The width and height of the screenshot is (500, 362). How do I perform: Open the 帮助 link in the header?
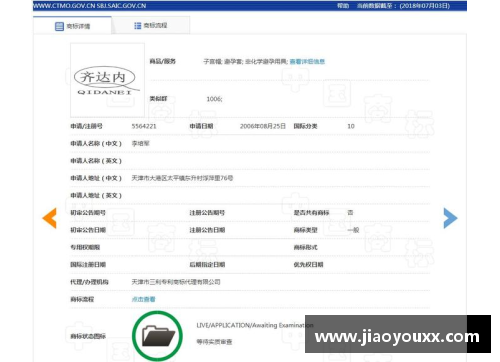(343, 6)
